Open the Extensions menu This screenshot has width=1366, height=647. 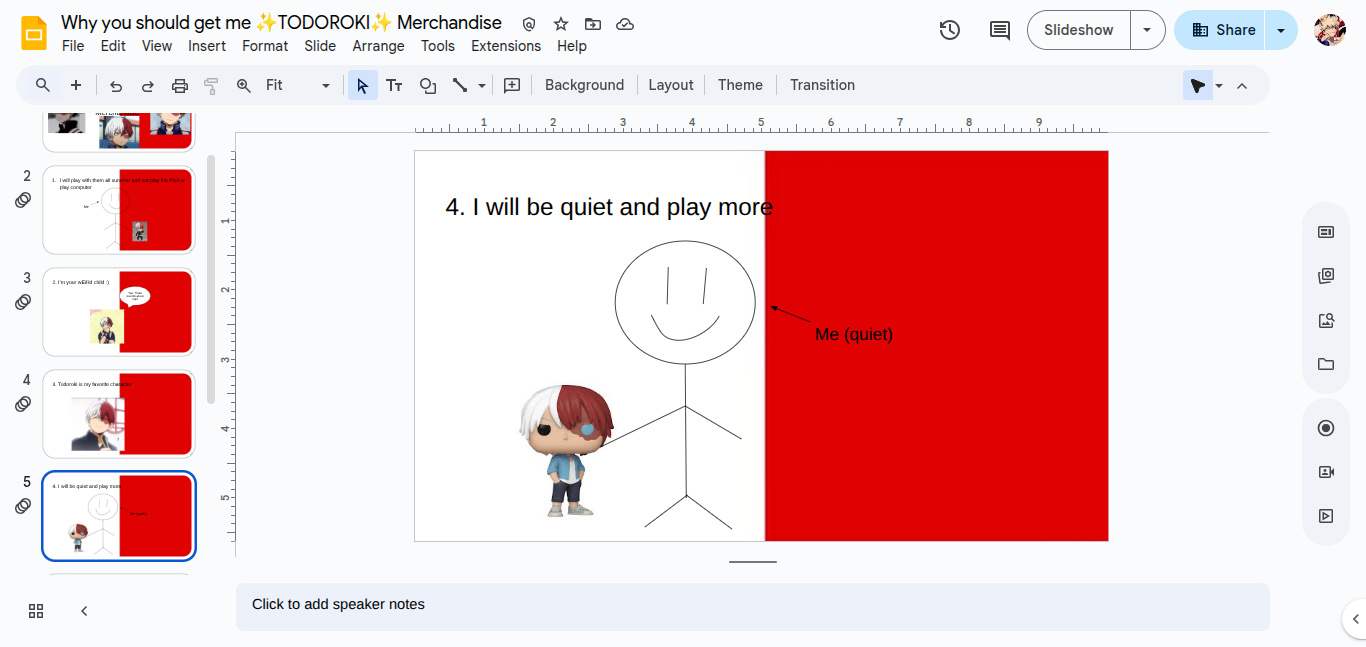(506, 46)
